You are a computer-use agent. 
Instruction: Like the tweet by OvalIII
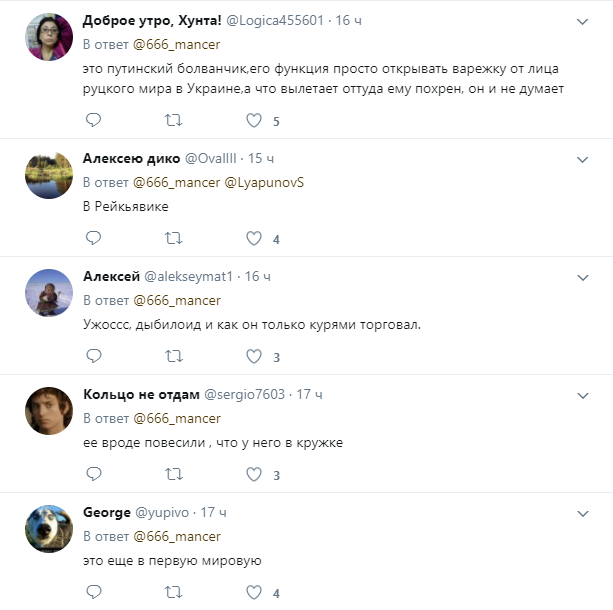254,238
